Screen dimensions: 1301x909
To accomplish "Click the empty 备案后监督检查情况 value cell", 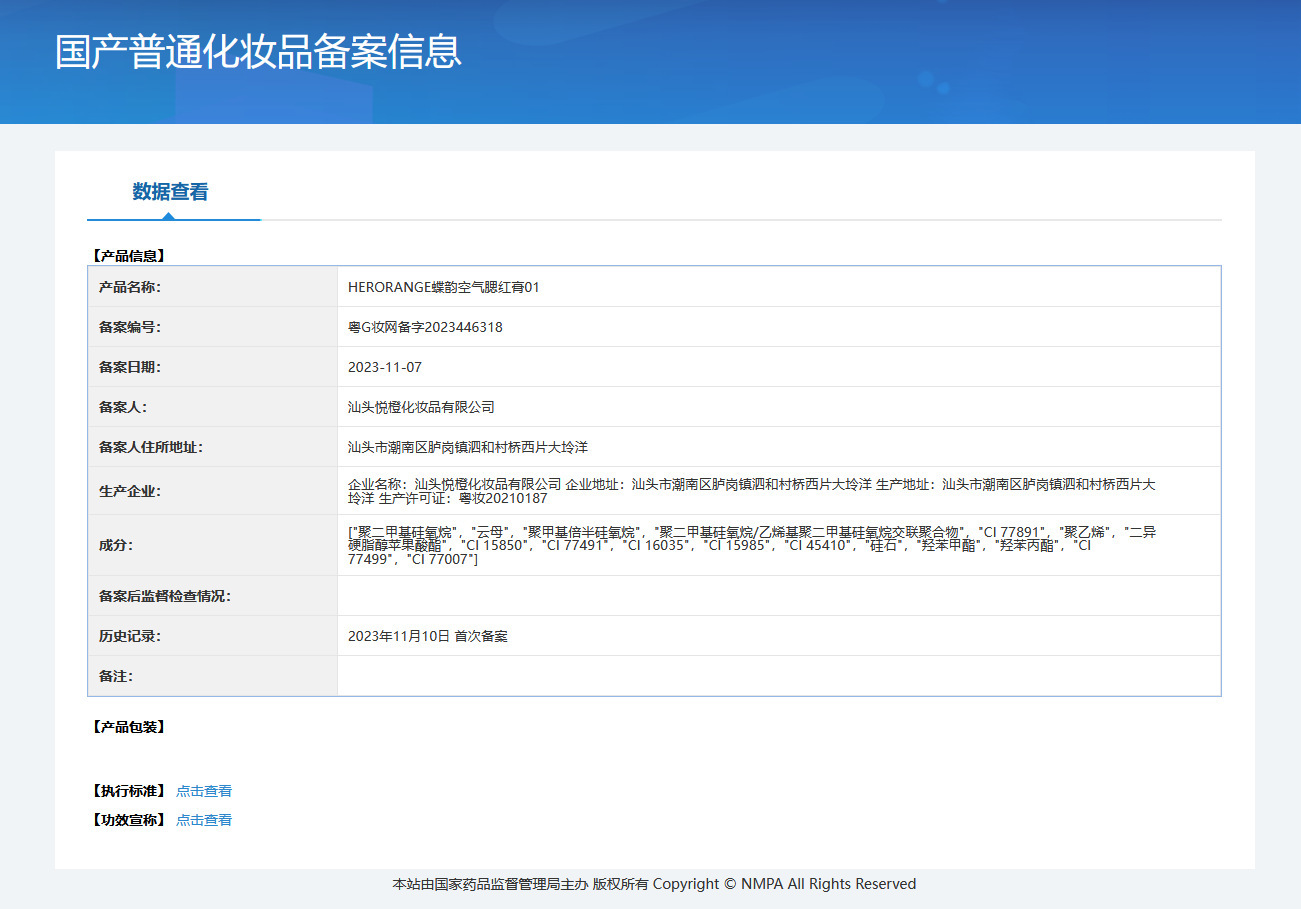I will click(778, 596).
